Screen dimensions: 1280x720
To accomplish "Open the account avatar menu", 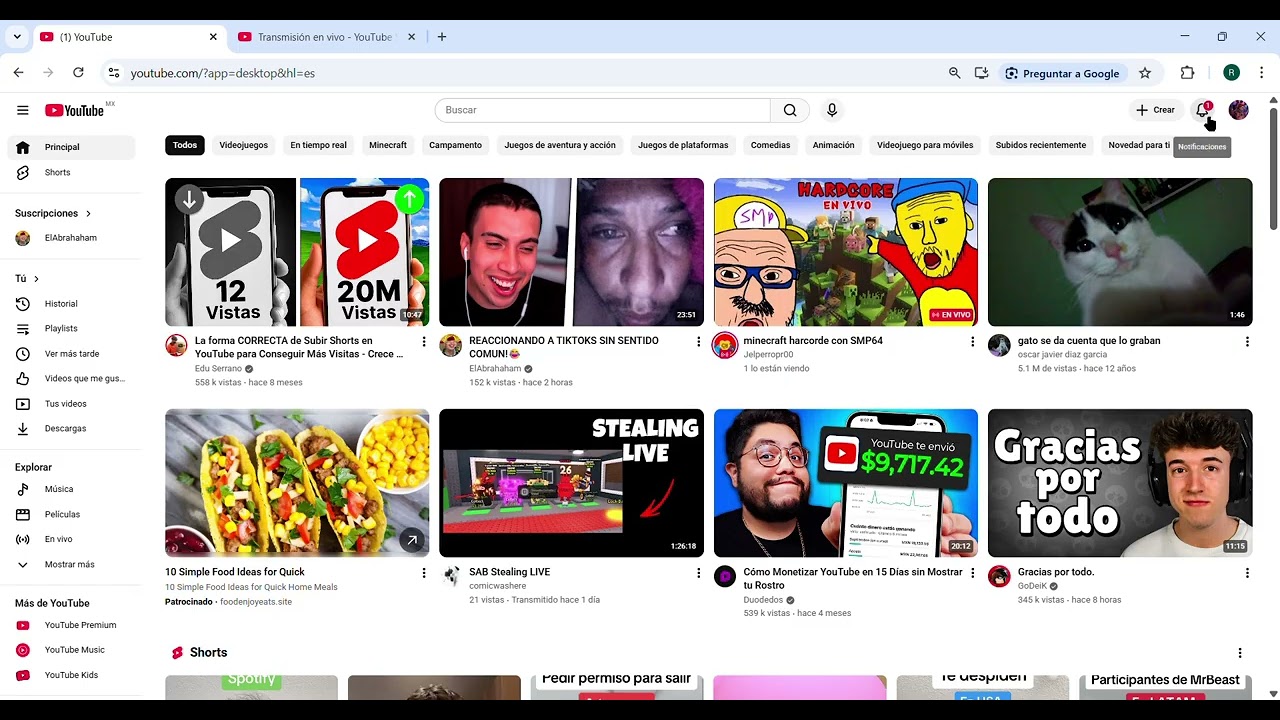I will click(1238, 110).
